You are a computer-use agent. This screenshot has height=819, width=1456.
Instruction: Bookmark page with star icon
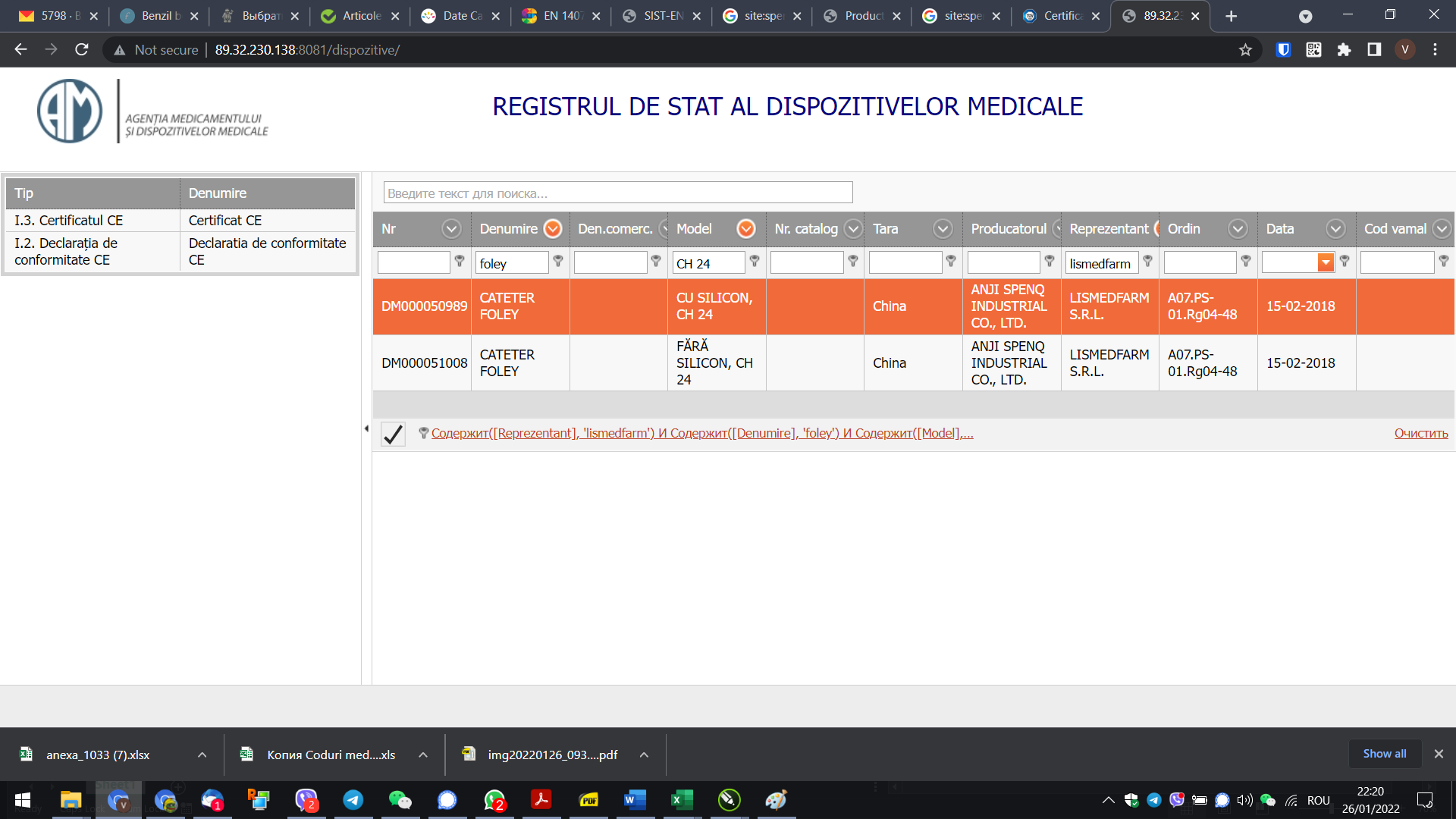(x=1245, y=50)
